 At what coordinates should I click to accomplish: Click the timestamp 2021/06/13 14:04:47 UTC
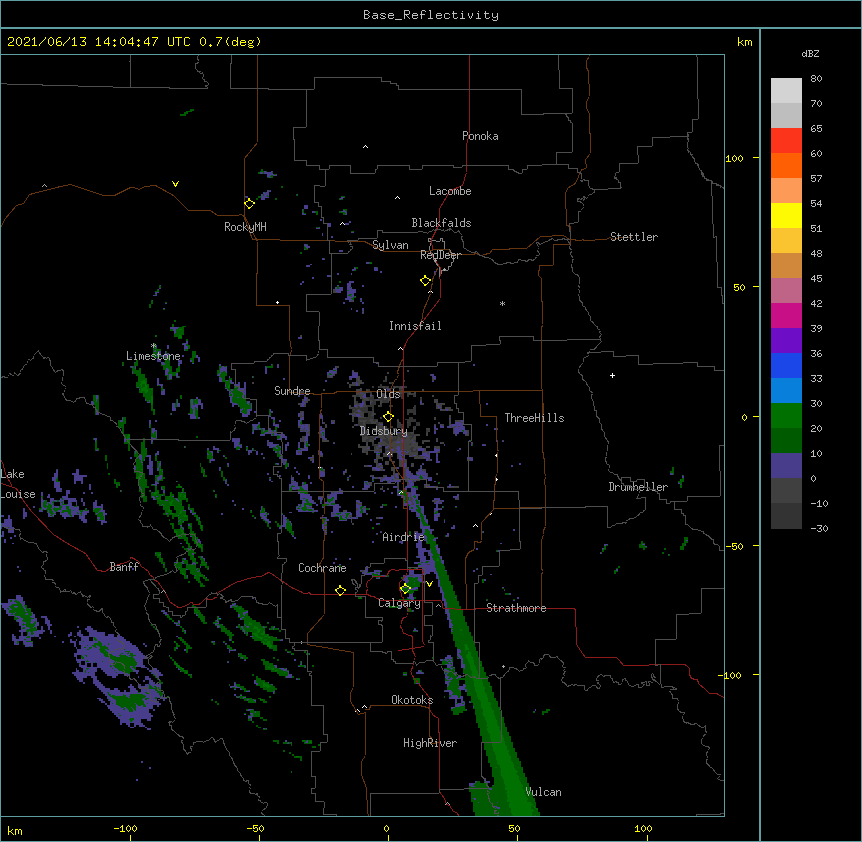pos(98,42)
